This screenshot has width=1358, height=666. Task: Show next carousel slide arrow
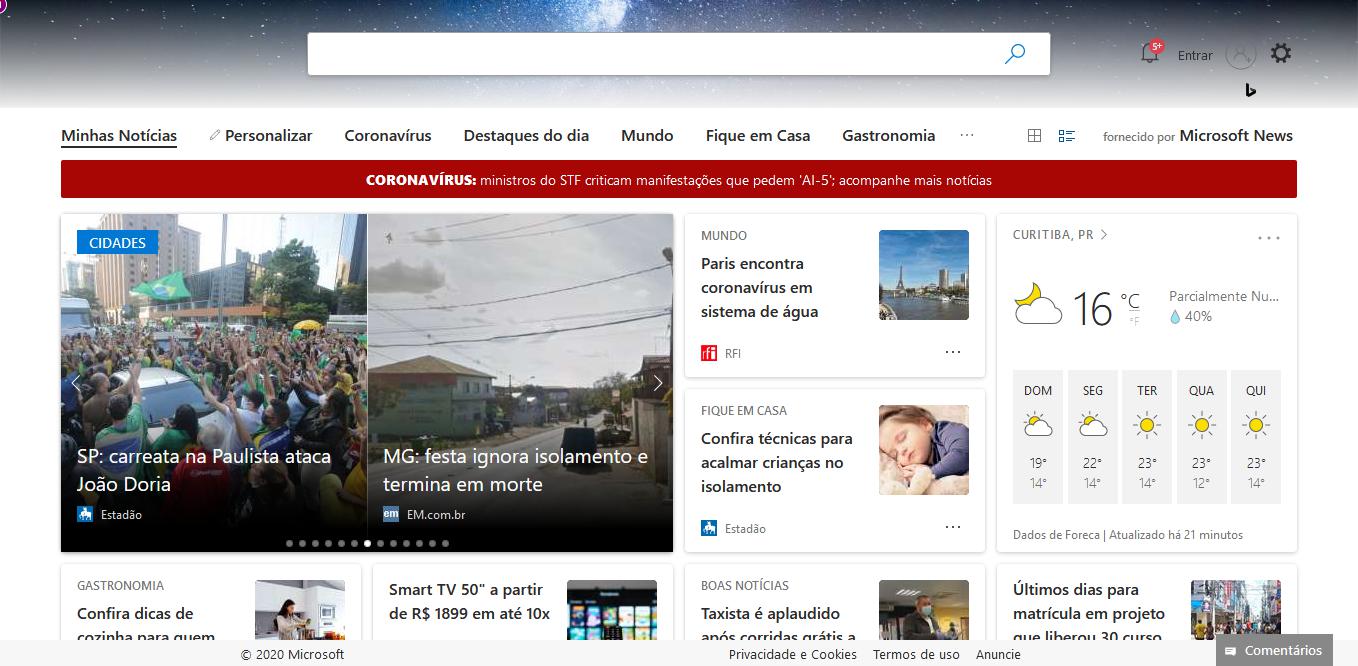tap(657, 383)
